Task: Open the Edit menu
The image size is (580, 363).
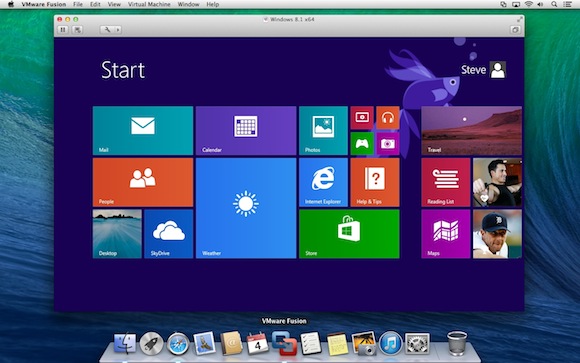Action: [x=95, y=4]
